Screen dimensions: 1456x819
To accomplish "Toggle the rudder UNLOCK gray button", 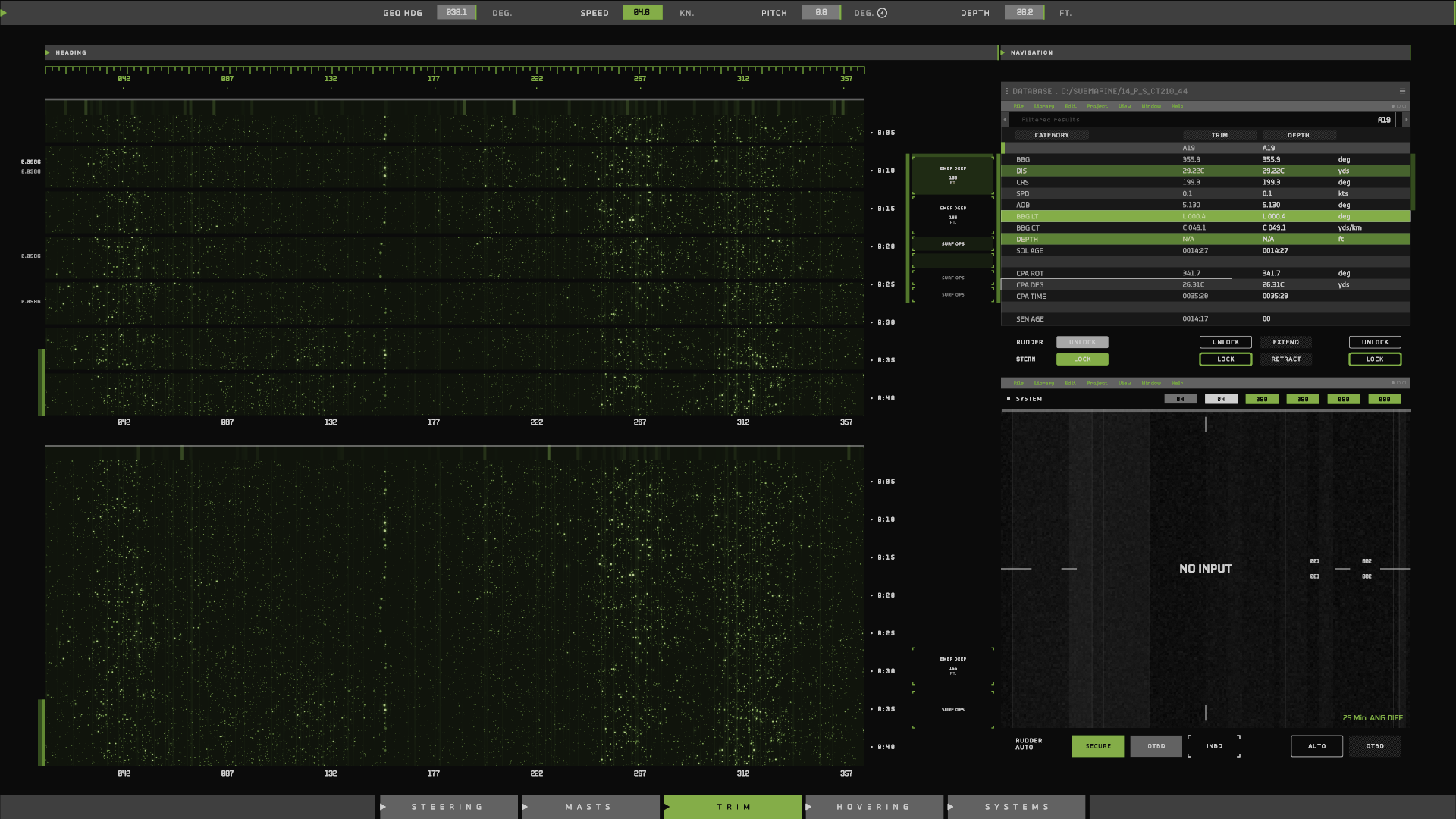I will click(x=1082, y=342).
